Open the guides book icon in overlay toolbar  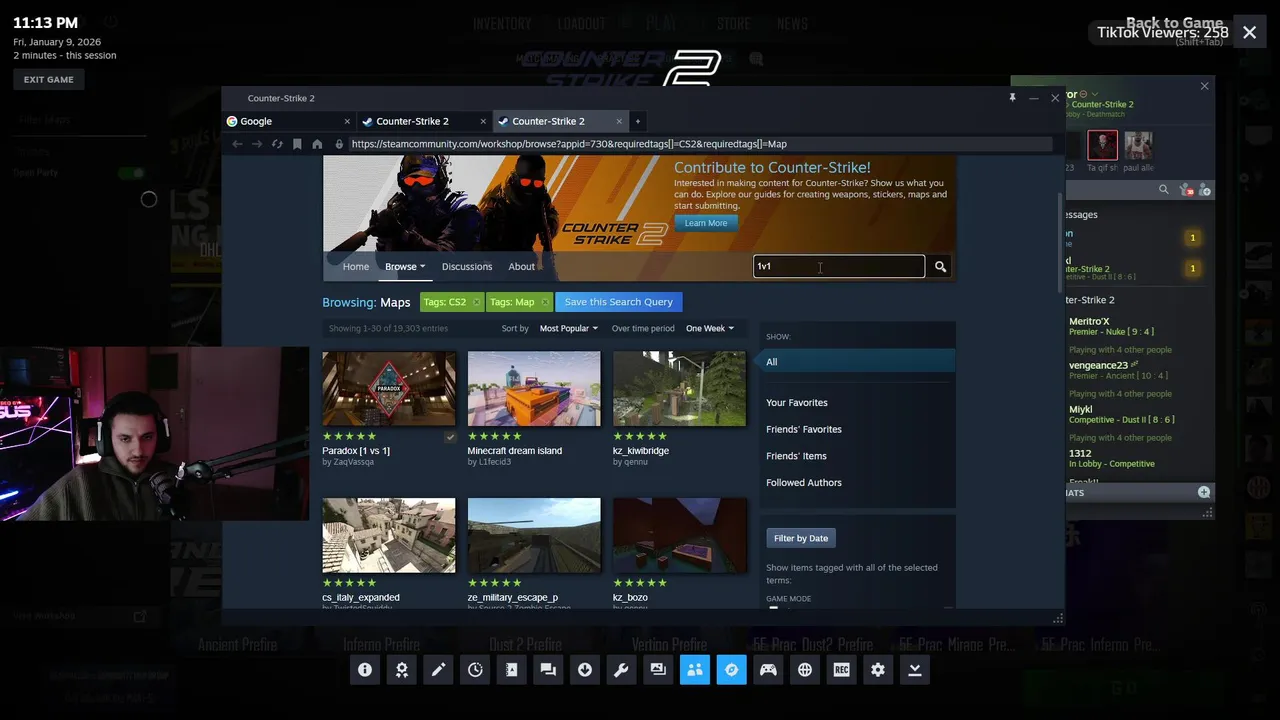click(x=512, y=670)
